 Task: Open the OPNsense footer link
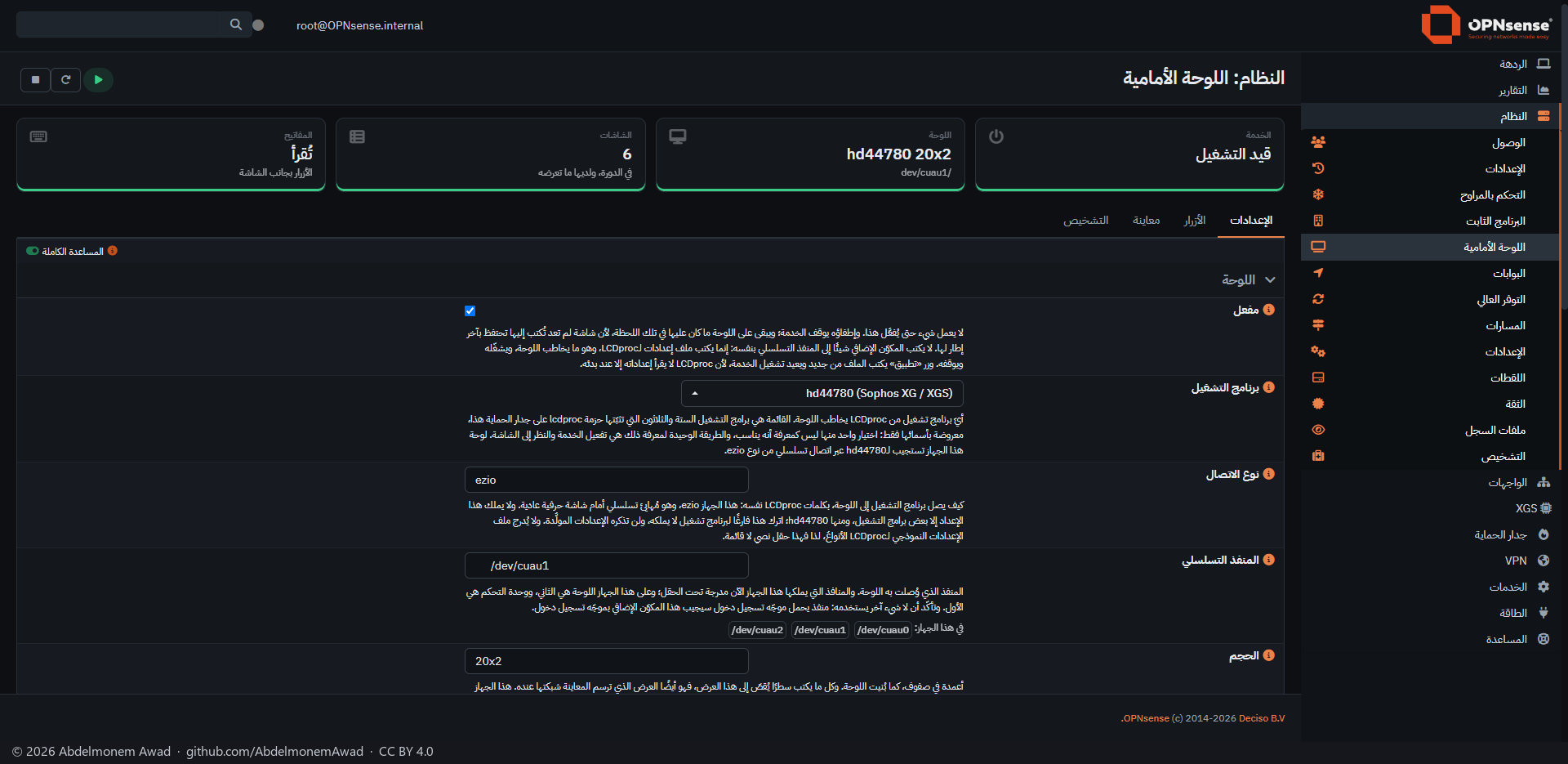pyautogui.click(x=1146, y=718)
